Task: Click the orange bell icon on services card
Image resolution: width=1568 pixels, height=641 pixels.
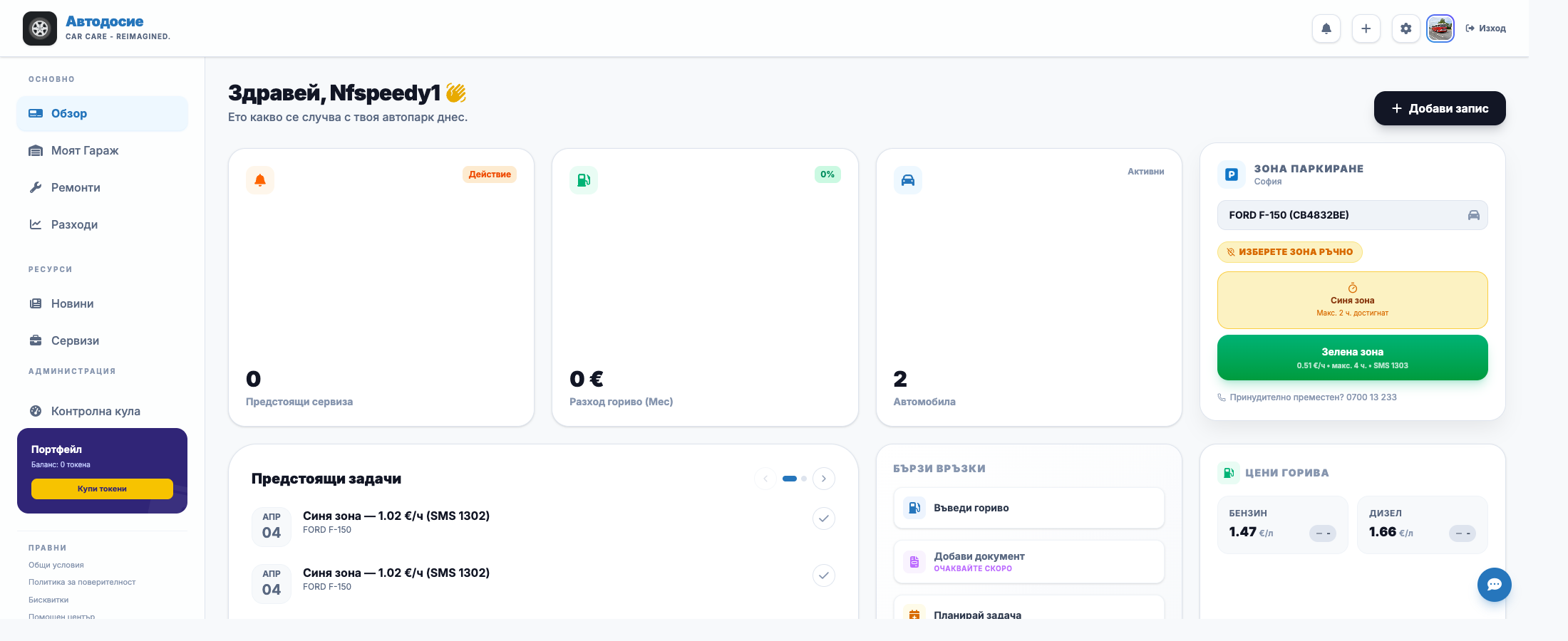Action: 260,180
